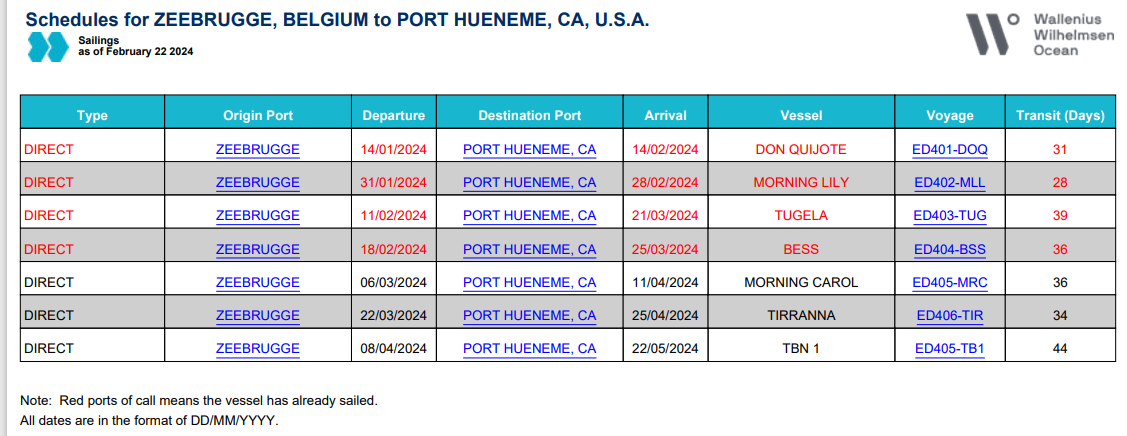Click PORT HUENEME, CA link in TUGELA row
The width and height of the screenshot is (1127, 436).
pos(530,215)
